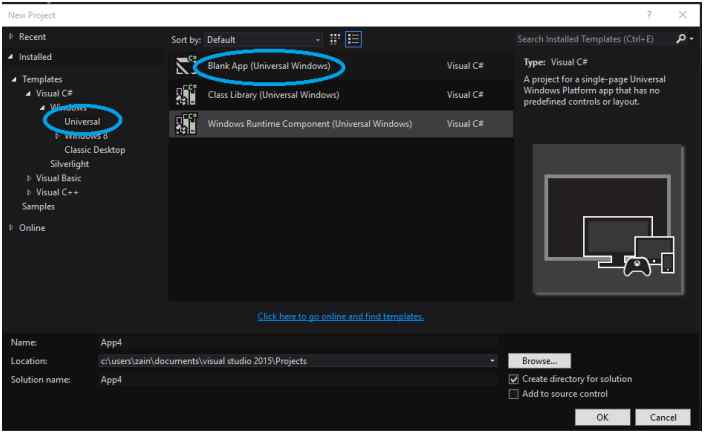
Task: Focus the Solution name field
Action: pos(297,380)
